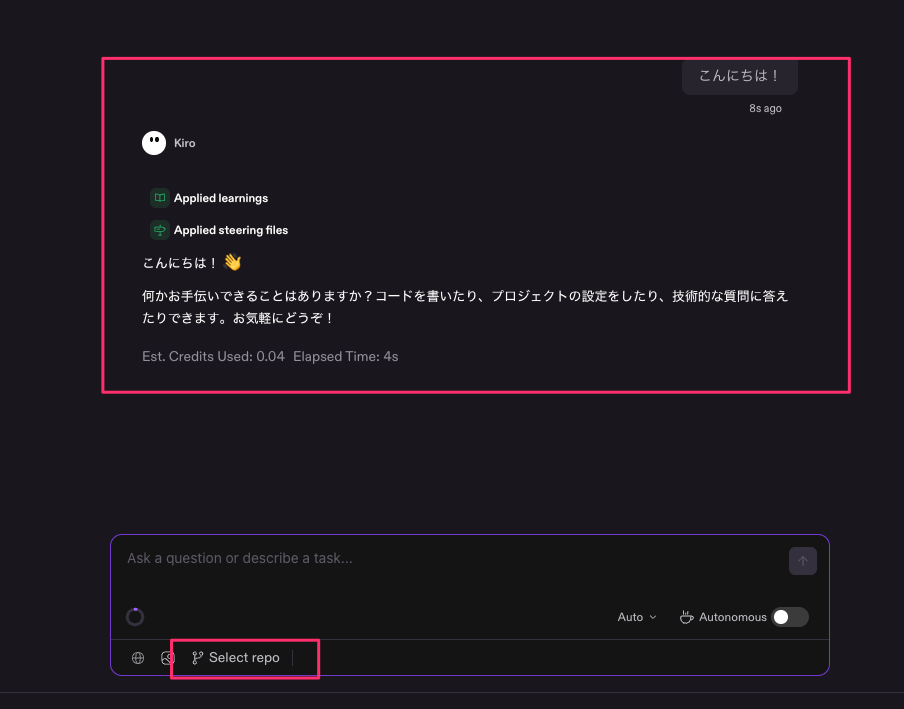
Task: Click the globe icon below the prompt box
Action: click(138, 658)
